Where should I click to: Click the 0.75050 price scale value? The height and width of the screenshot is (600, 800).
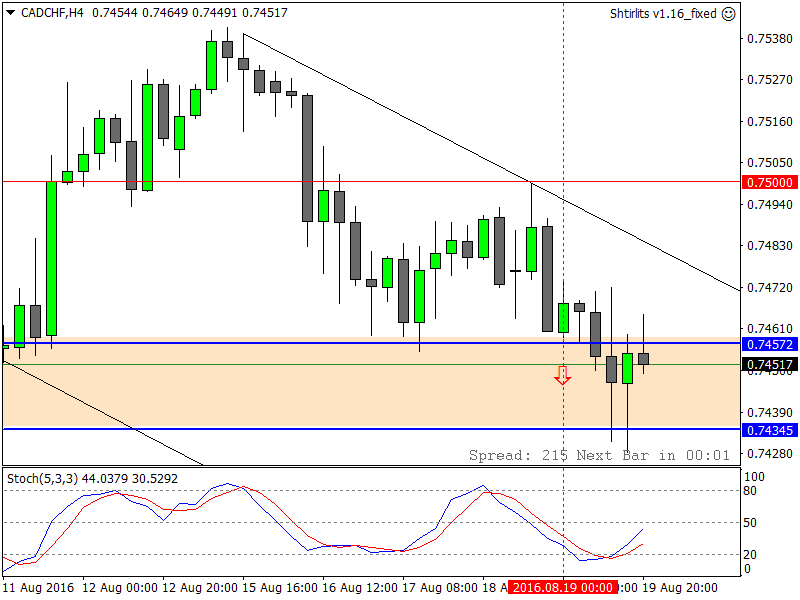769,163
